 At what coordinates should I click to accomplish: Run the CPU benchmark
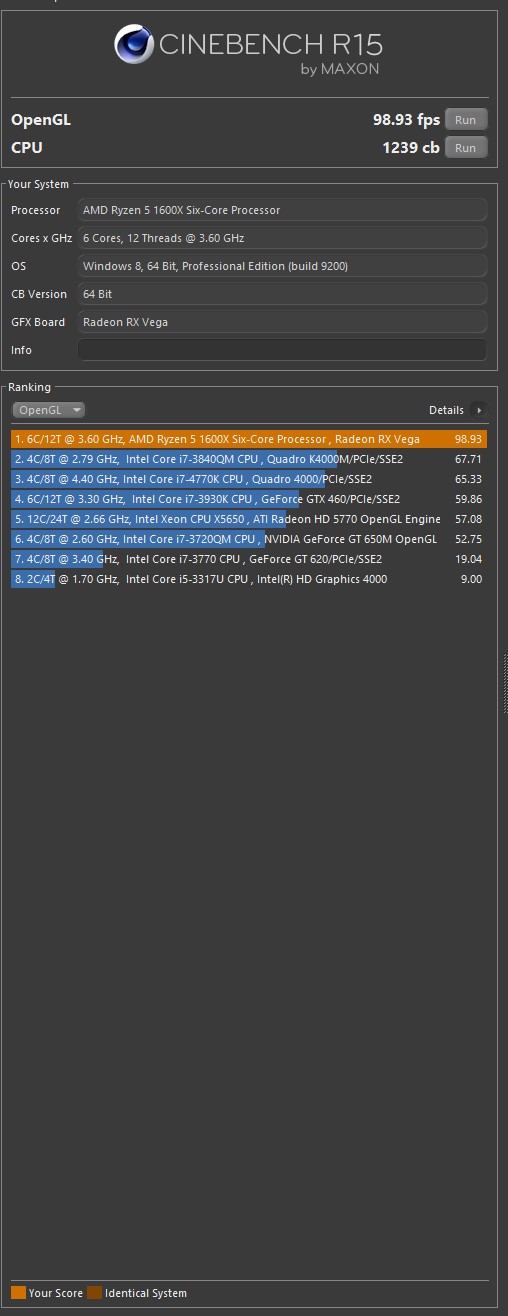click(x=465, y=148)
